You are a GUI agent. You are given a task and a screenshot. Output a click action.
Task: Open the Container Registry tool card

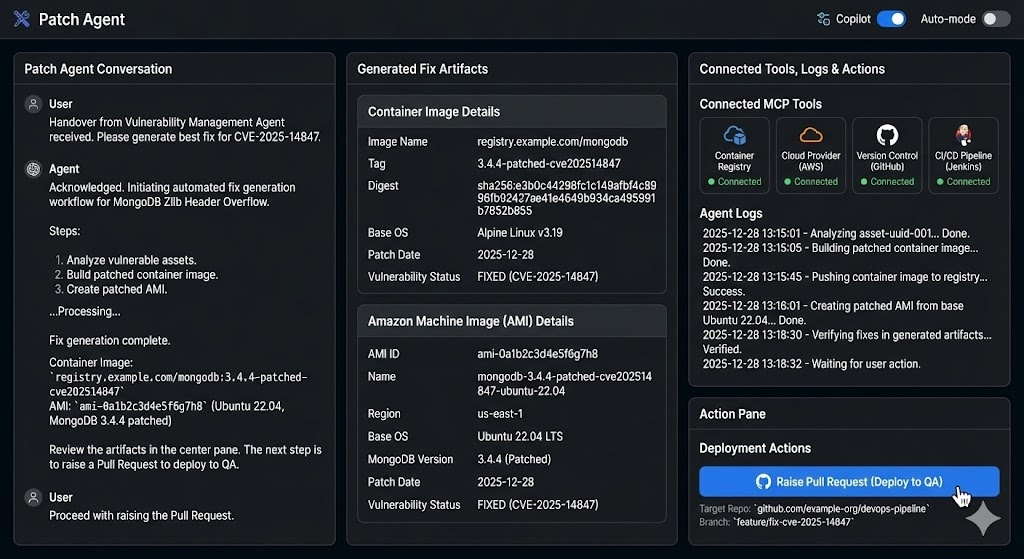(735, 155)
